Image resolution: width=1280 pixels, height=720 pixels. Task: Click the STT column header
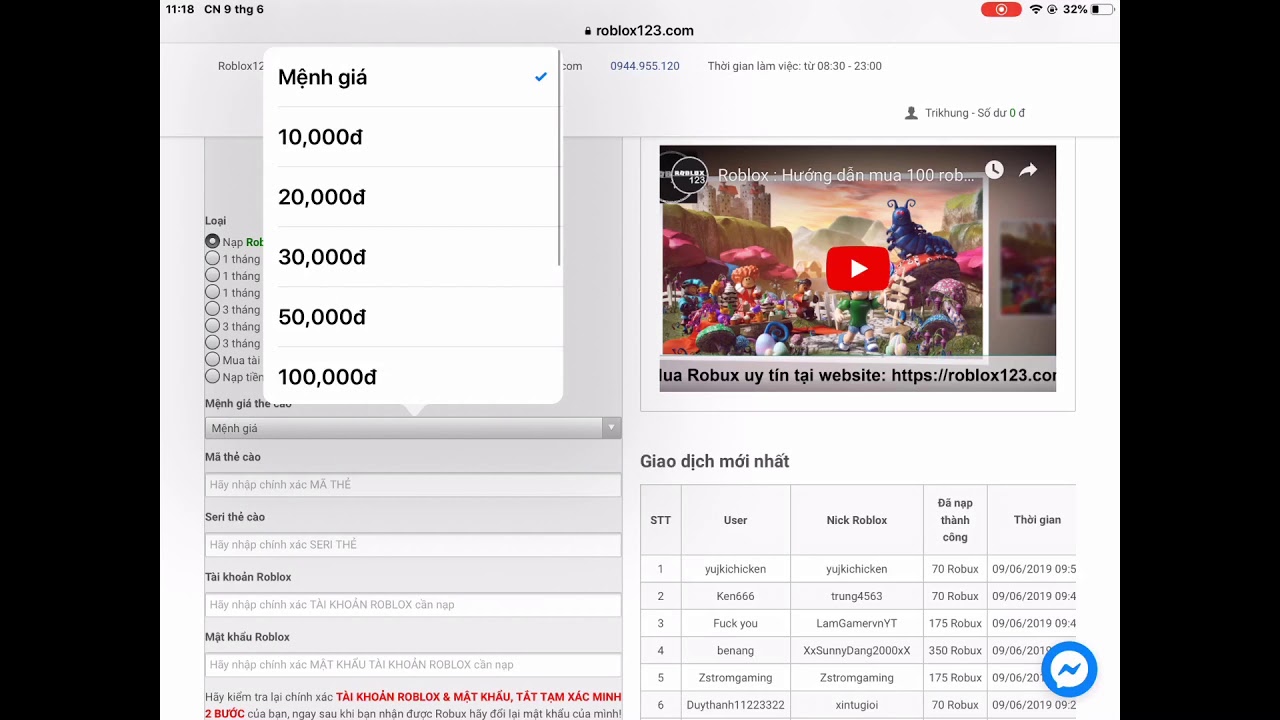pyautogui.click(x=661, y=520)
